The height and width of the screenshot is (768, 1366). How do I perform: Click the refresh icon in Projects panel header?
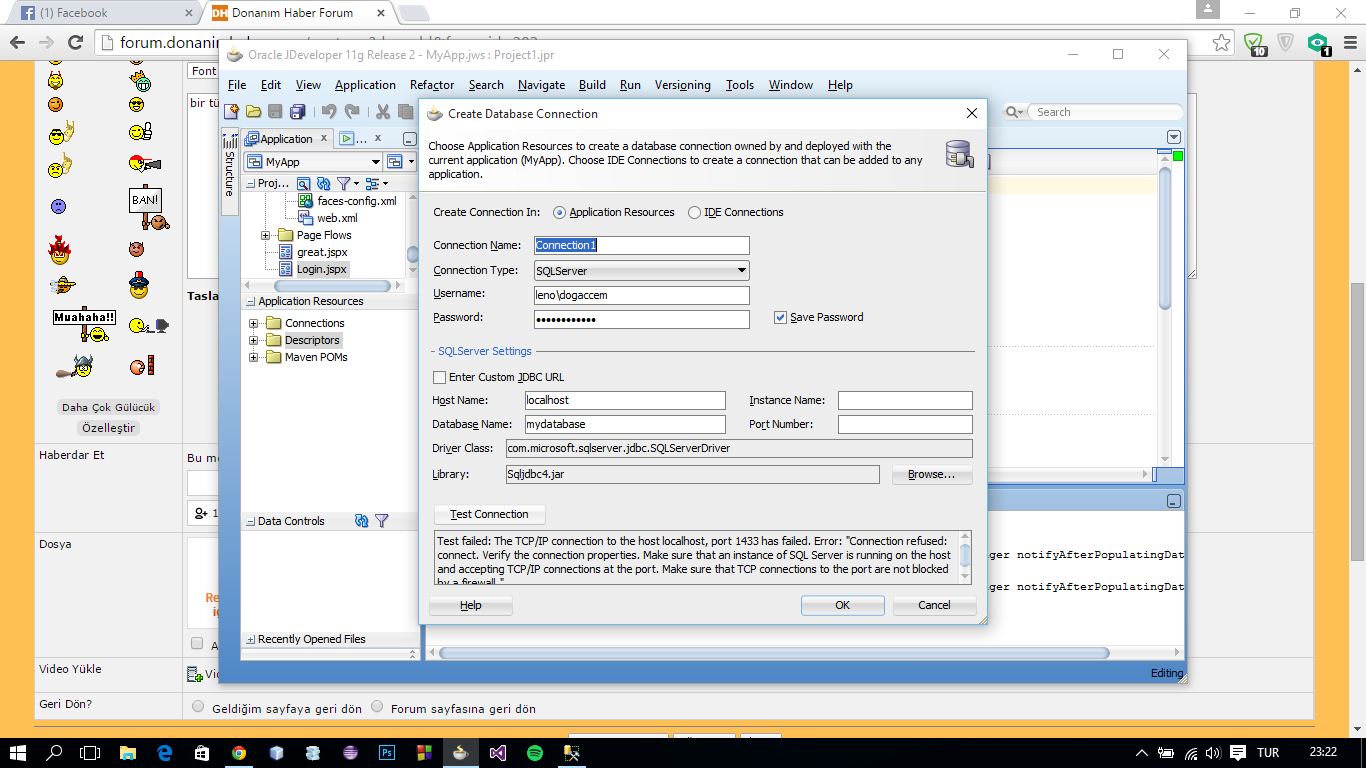coord(323,184)
